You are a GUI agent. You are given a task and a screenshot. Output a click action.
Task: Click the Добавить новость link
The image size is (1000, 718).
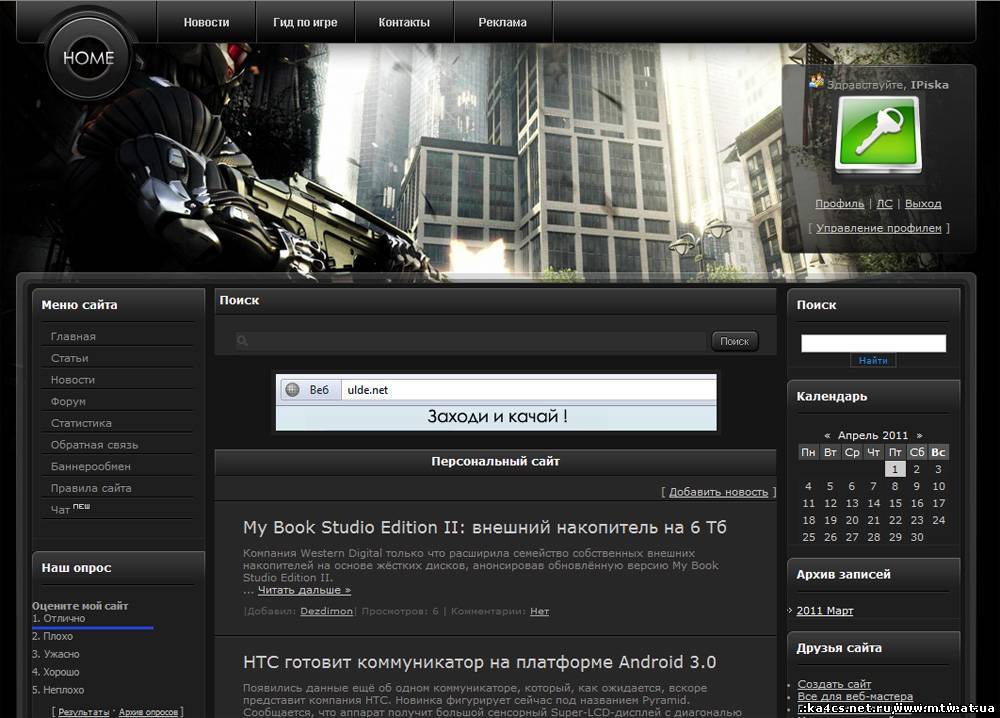(x=718, y=491)
